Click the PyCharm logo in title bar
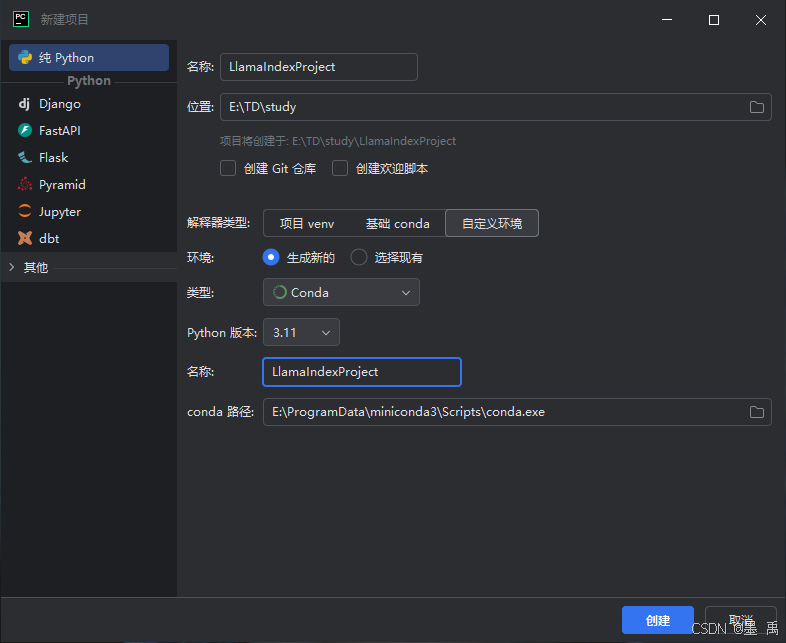 [21, 19]
